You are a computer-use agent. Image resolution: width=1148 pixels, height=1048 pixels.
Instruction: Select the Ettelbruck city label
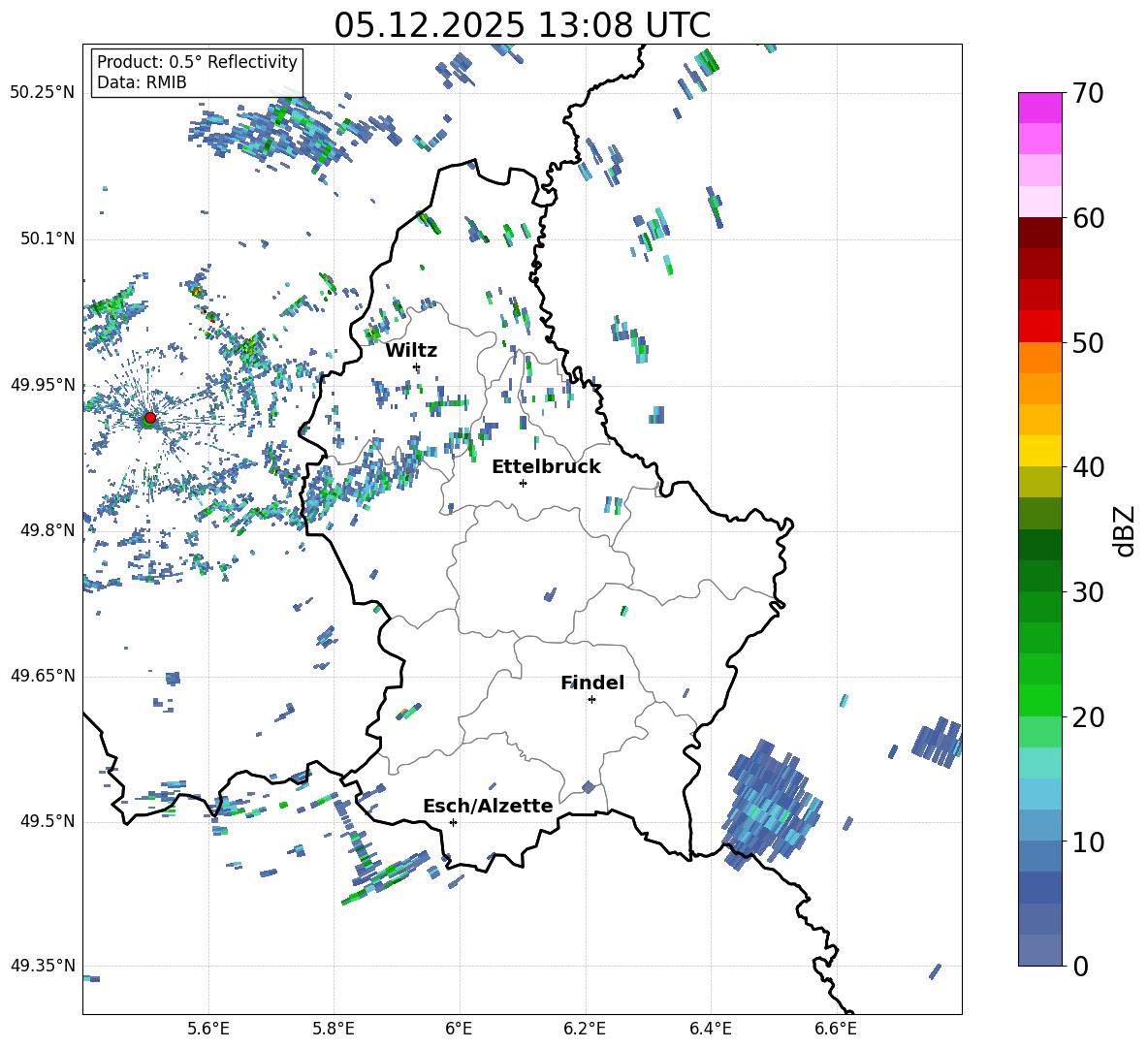[x=546, y=466]
